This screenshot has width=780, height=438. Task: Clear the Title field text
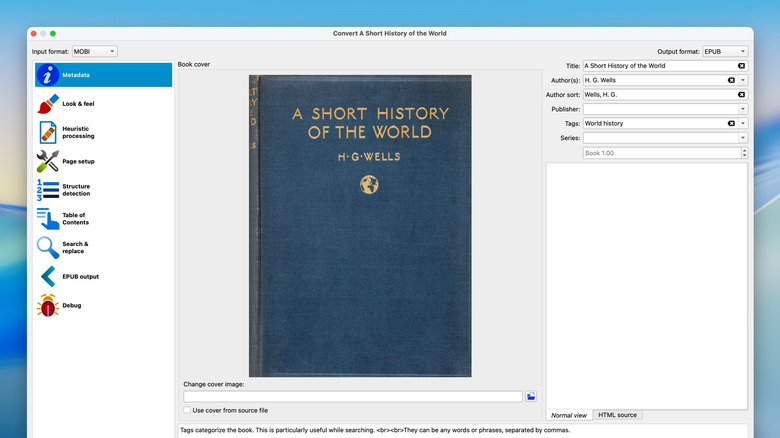[x=741, y=66]
